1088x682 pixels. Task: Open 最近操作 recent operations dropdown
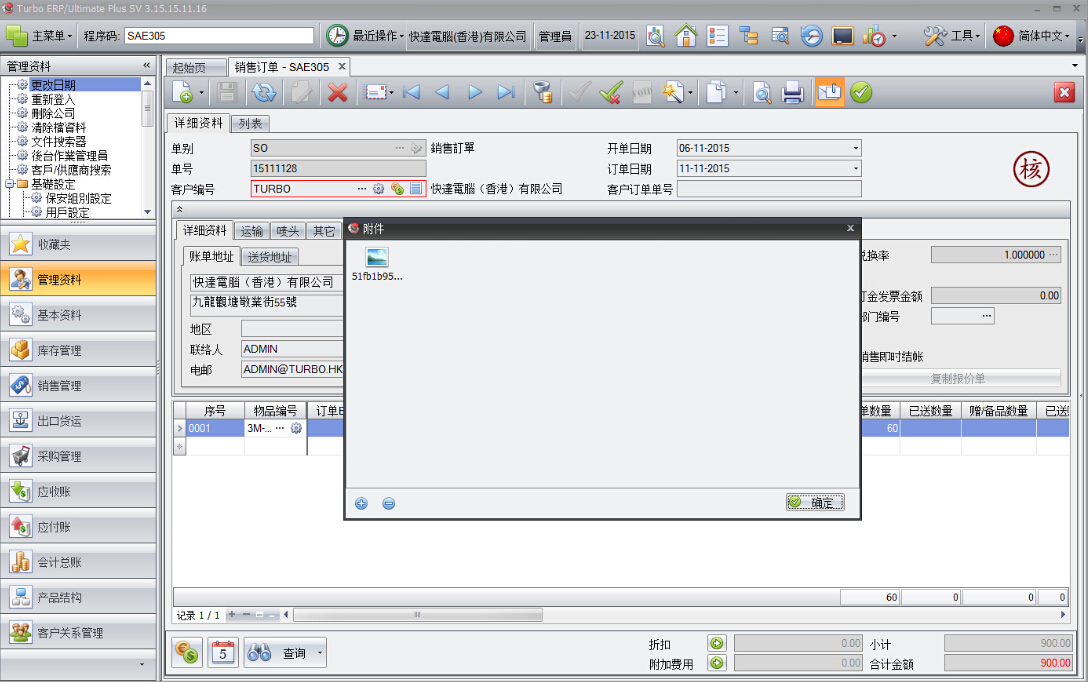coord(365,35)
